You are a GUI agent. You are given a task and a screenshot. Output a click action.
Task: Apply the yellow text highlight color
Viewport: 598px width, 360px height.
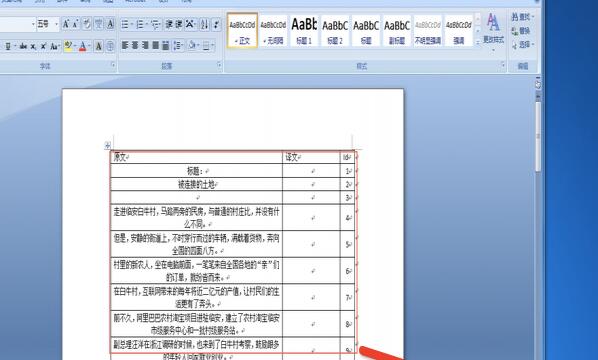[x=68, y=47]
